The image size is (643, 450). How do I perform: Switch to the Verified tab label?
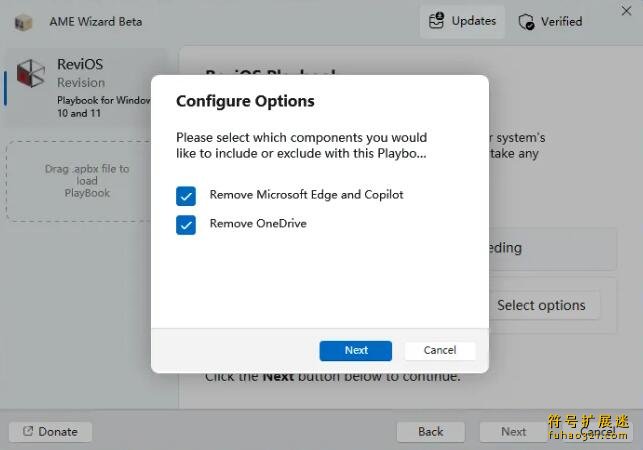(561, 21)
